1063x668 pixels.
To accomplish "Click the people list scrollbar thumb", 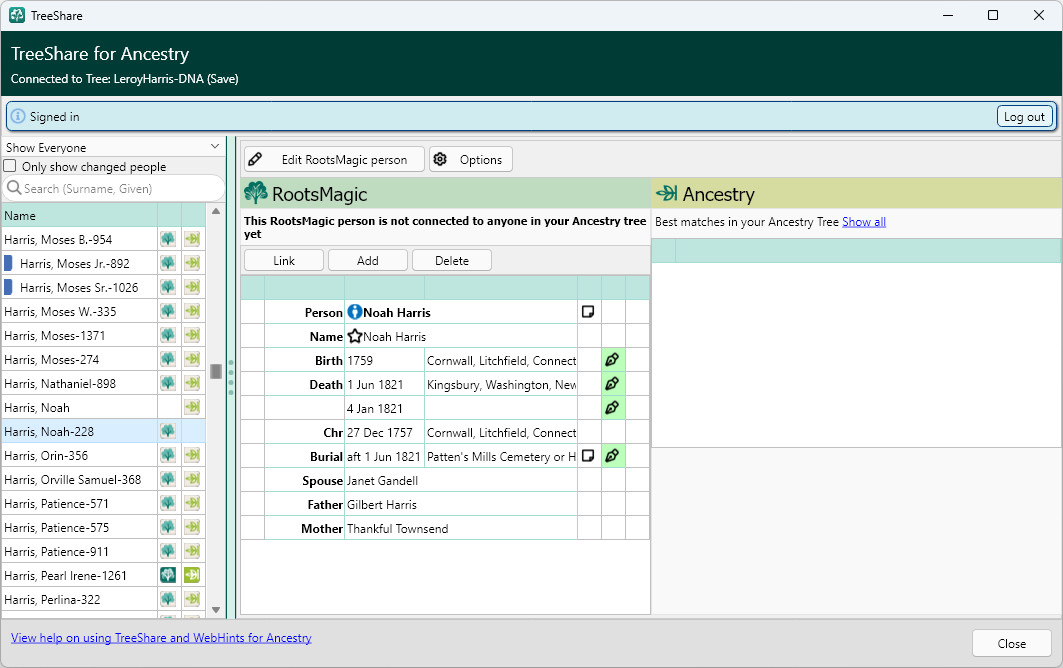I will point(216,372).
